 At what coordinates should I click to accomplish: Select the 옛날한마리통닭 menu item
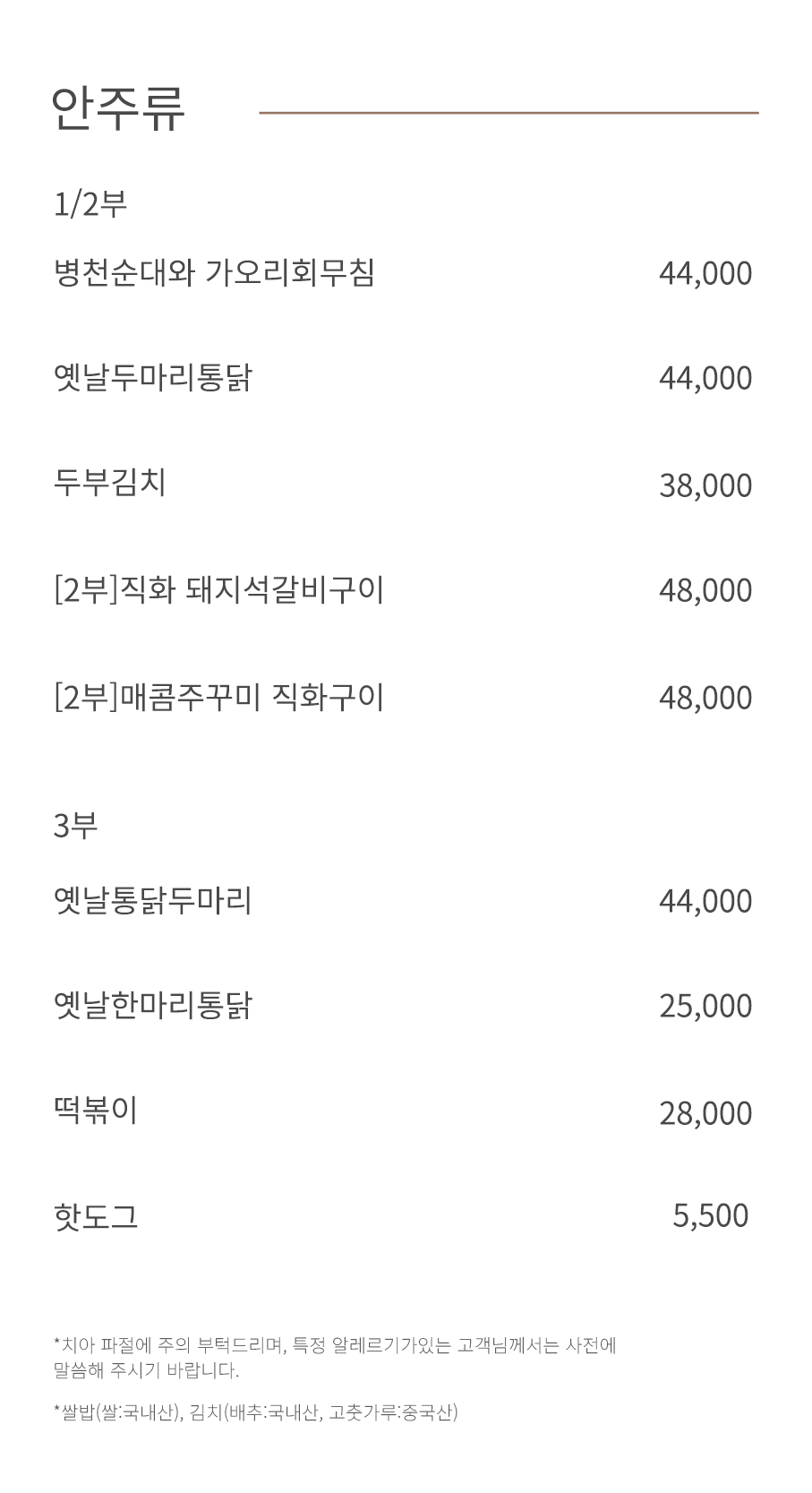pyautogui.click(x=152, y=1005)
